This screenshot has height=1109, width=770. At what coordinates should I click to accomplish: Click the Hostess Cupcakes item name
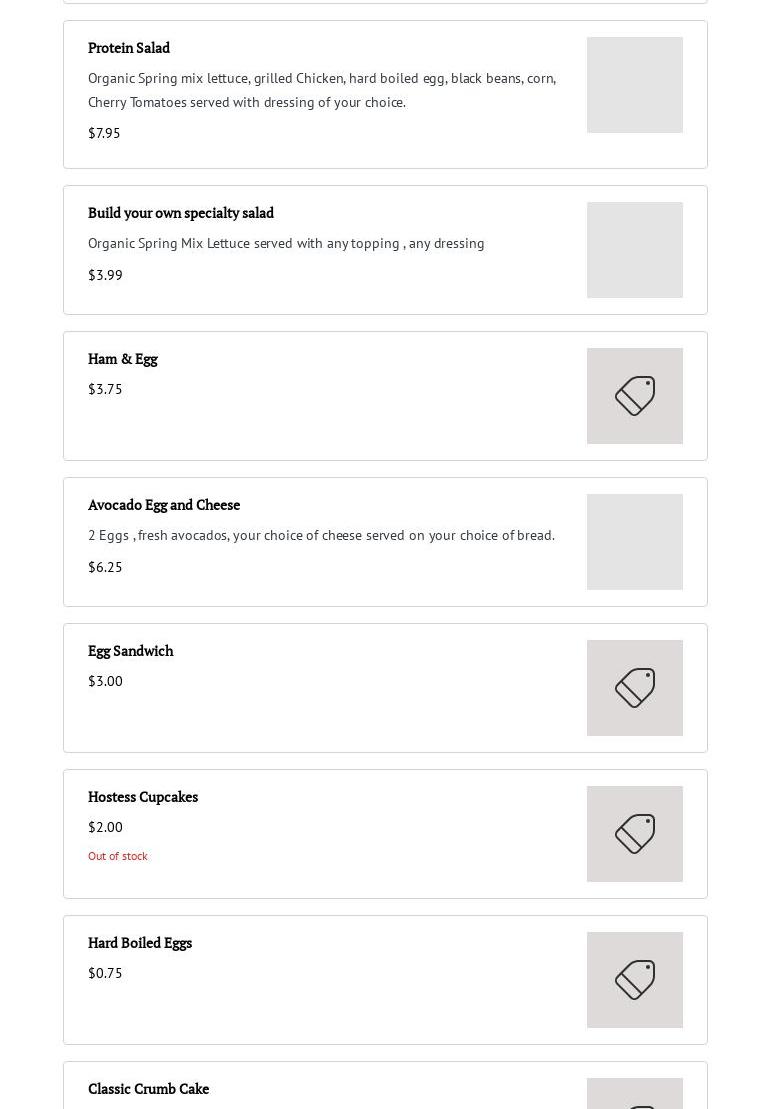point(143,797)
